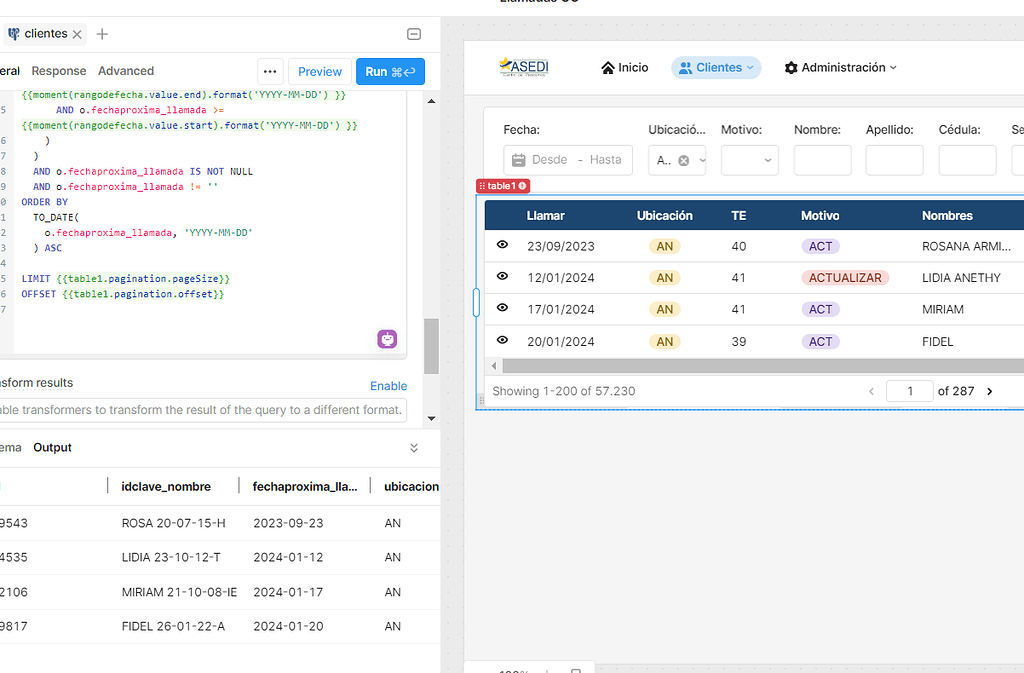Image resolution: width=1024 pixels, height=673 pixels.
Task: Collapse the output panel with double chevron
Action: point(414,448)
